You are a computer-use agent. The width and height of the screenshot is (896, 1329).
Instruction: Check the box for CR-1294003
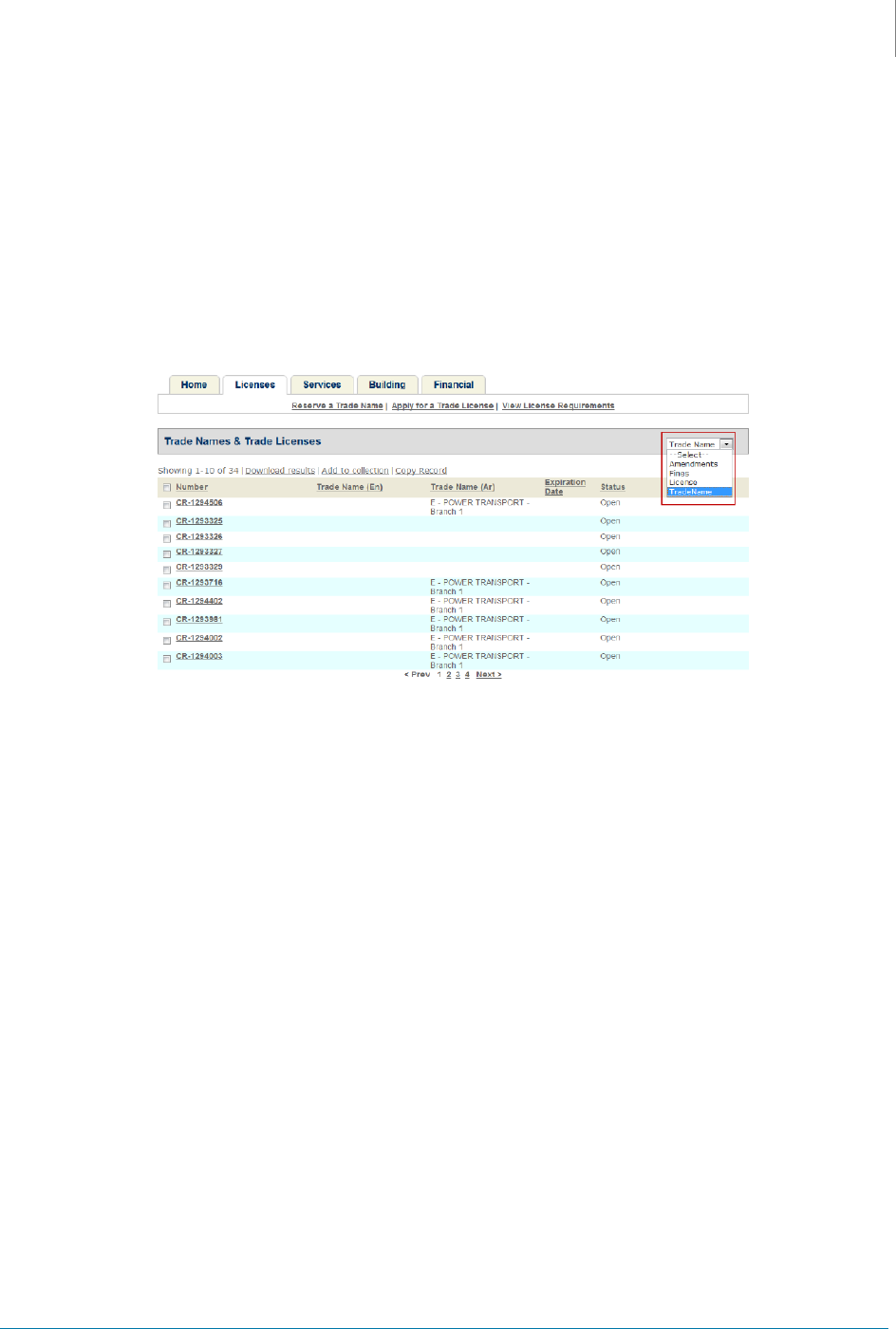[167, 659]
